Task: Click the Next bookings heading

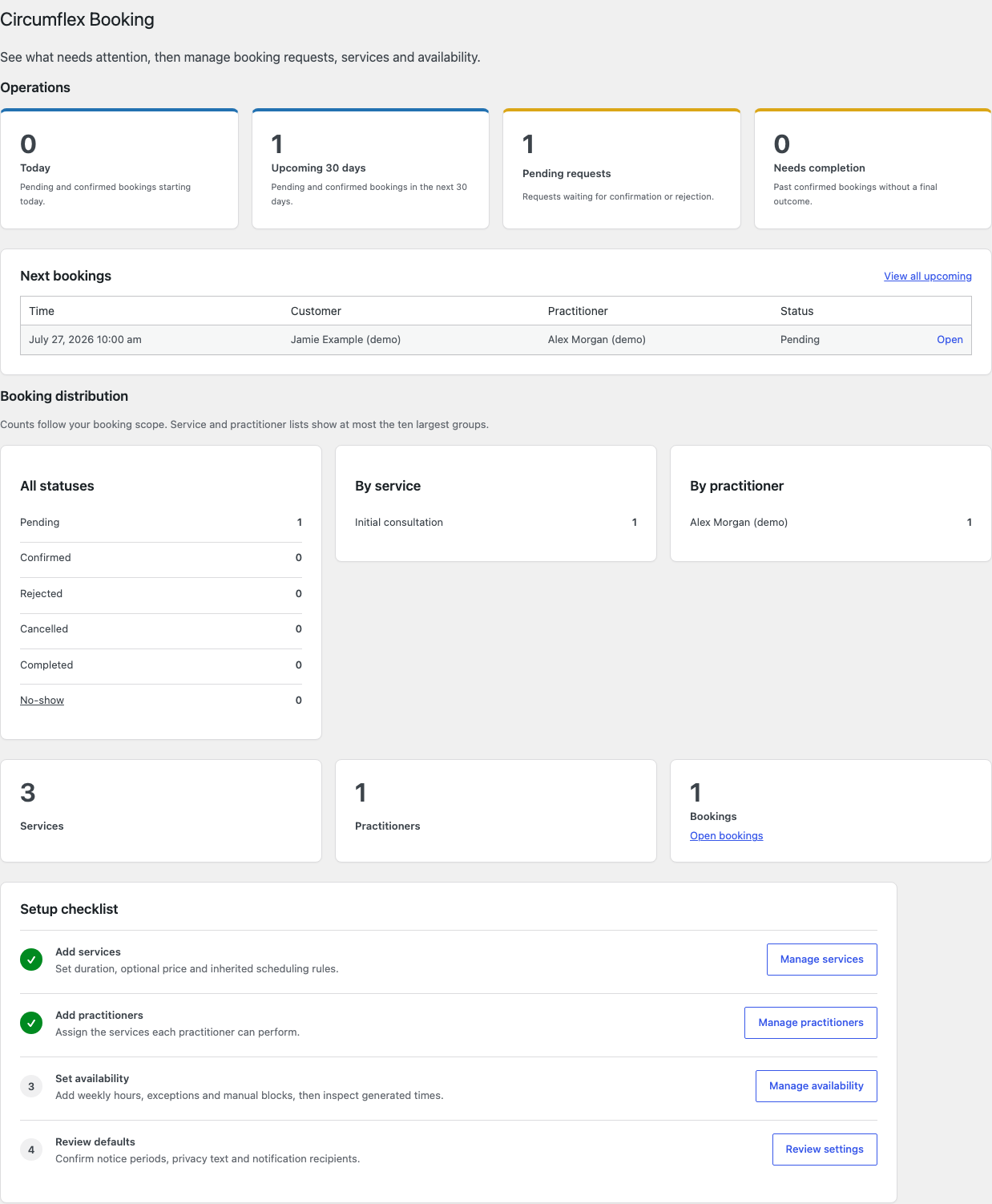Action: pos(66,276)
